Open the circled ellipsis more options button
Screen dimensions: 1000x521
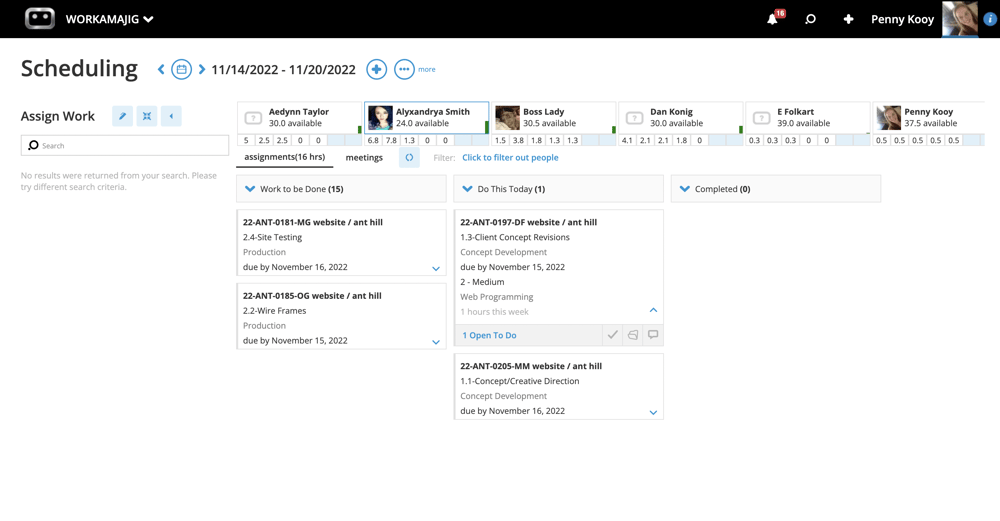[404, 69]
